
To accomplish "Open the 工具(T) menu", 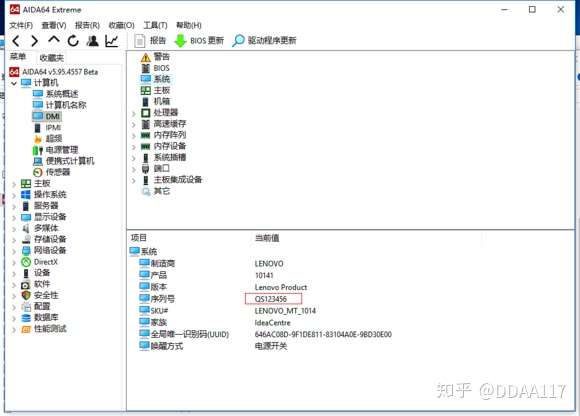I will 155,25.
